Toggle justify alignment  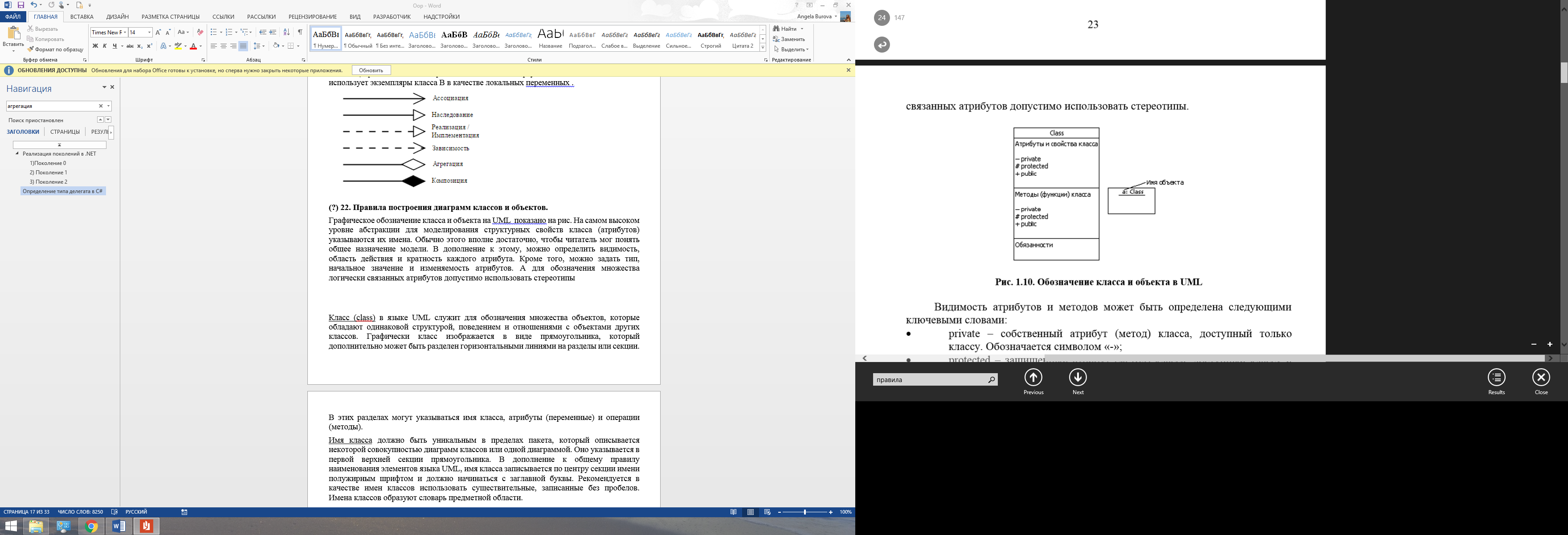click(244, 46)
